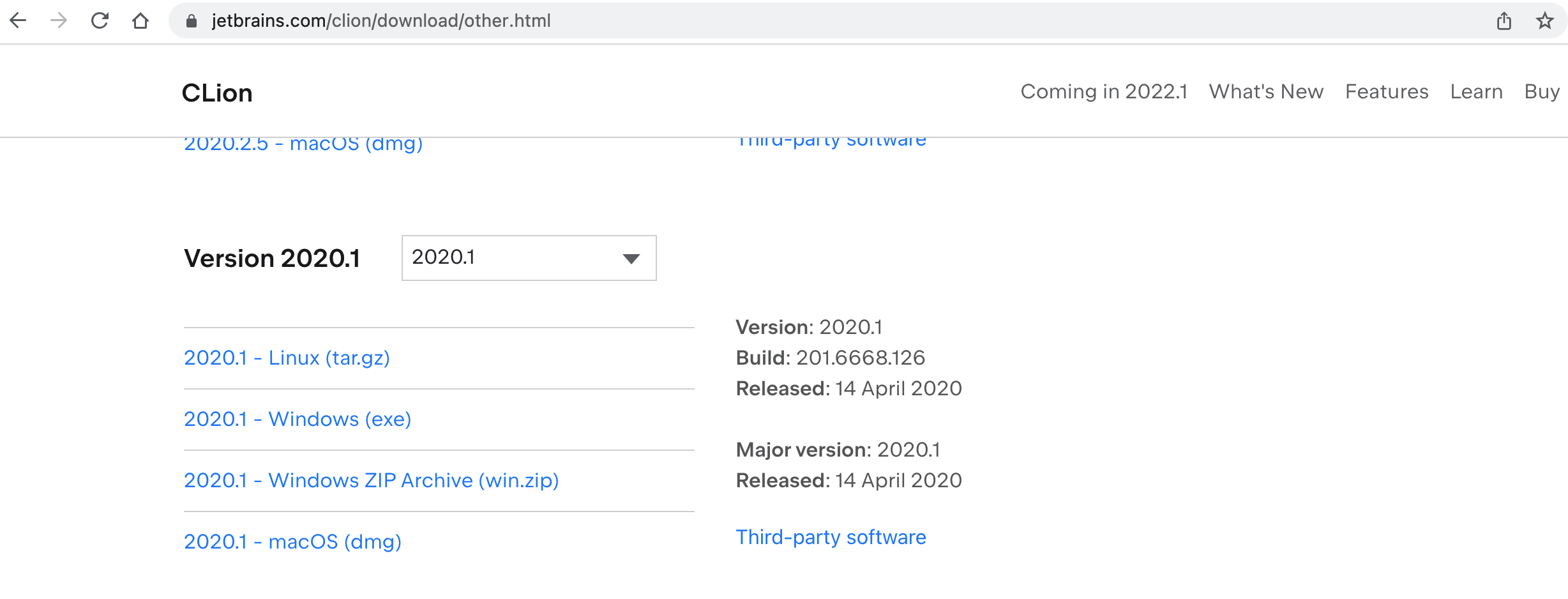Click the Version: 2020.1 details line
Screen dimensions: 1568x599
(809, 328)
